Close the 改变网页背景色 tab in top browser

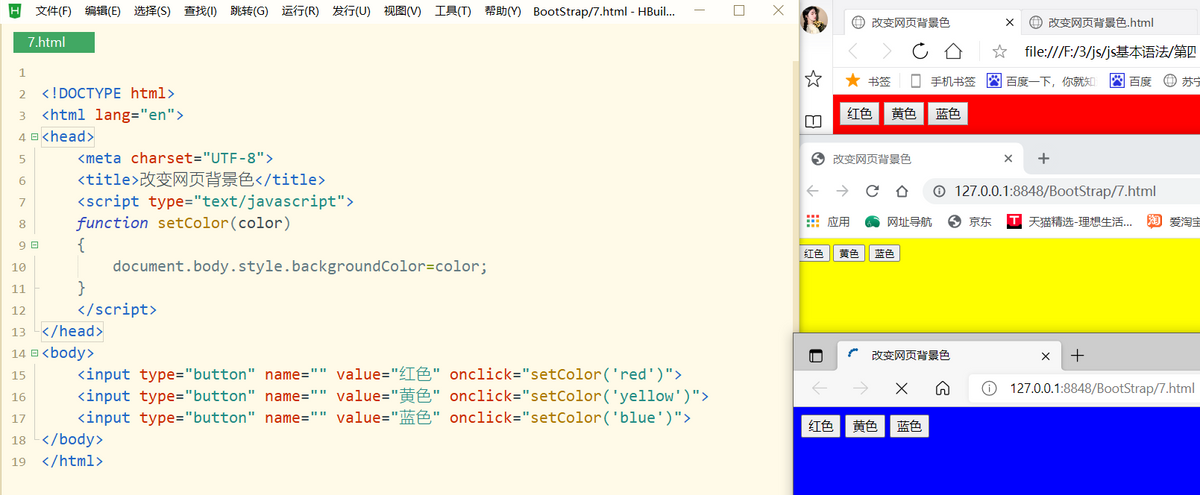pos(1009,22)
